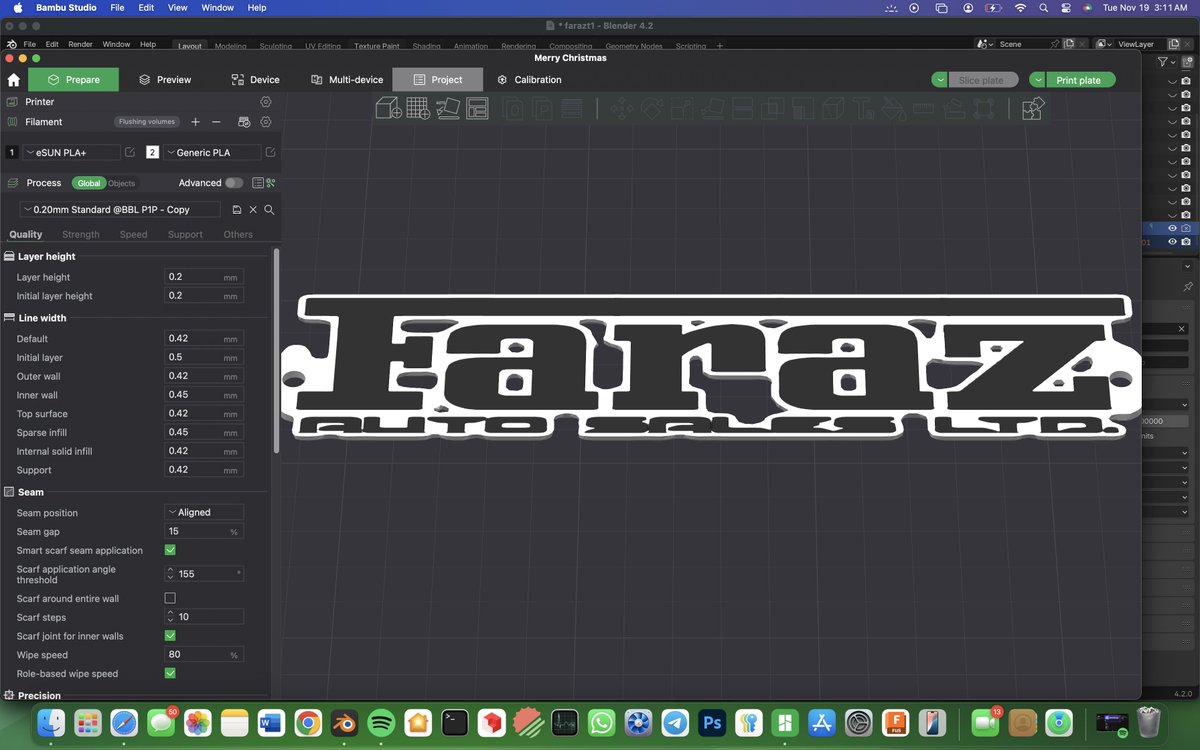This screenshot has width=1200, height=750.
Task: Discard process preset changes with X icon
Action: tap(253, 210)
